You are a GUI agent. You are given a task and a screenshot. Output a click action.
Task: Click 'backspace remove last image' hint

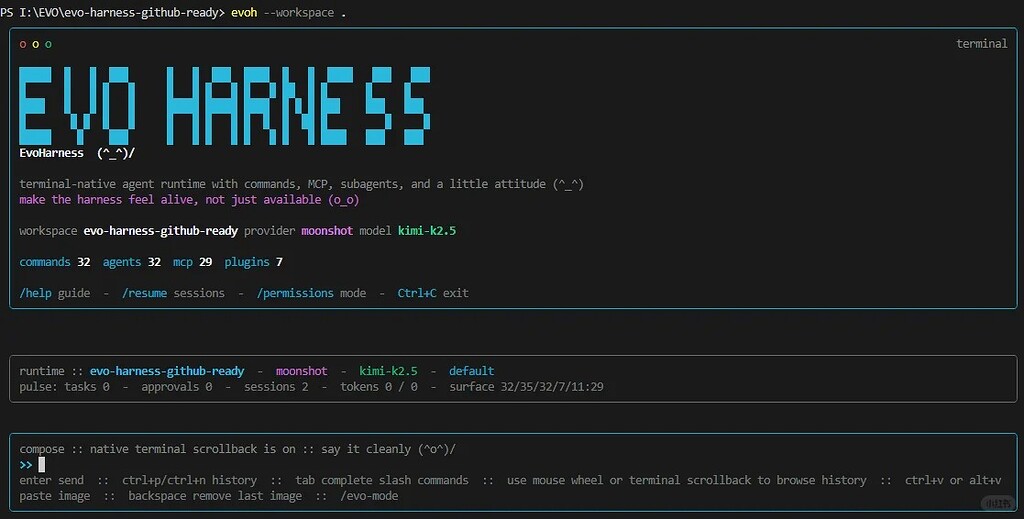(x=215, y=495)
